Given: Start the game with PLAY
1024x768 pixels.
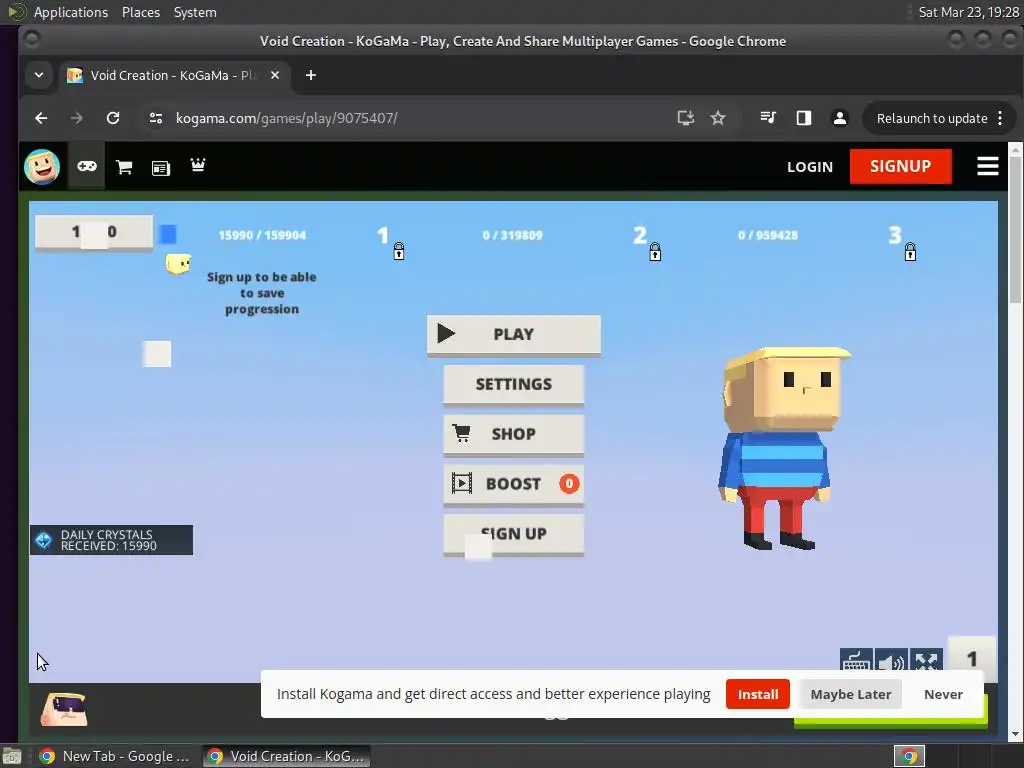Looking at the screenshot, I should coord(514,334).
